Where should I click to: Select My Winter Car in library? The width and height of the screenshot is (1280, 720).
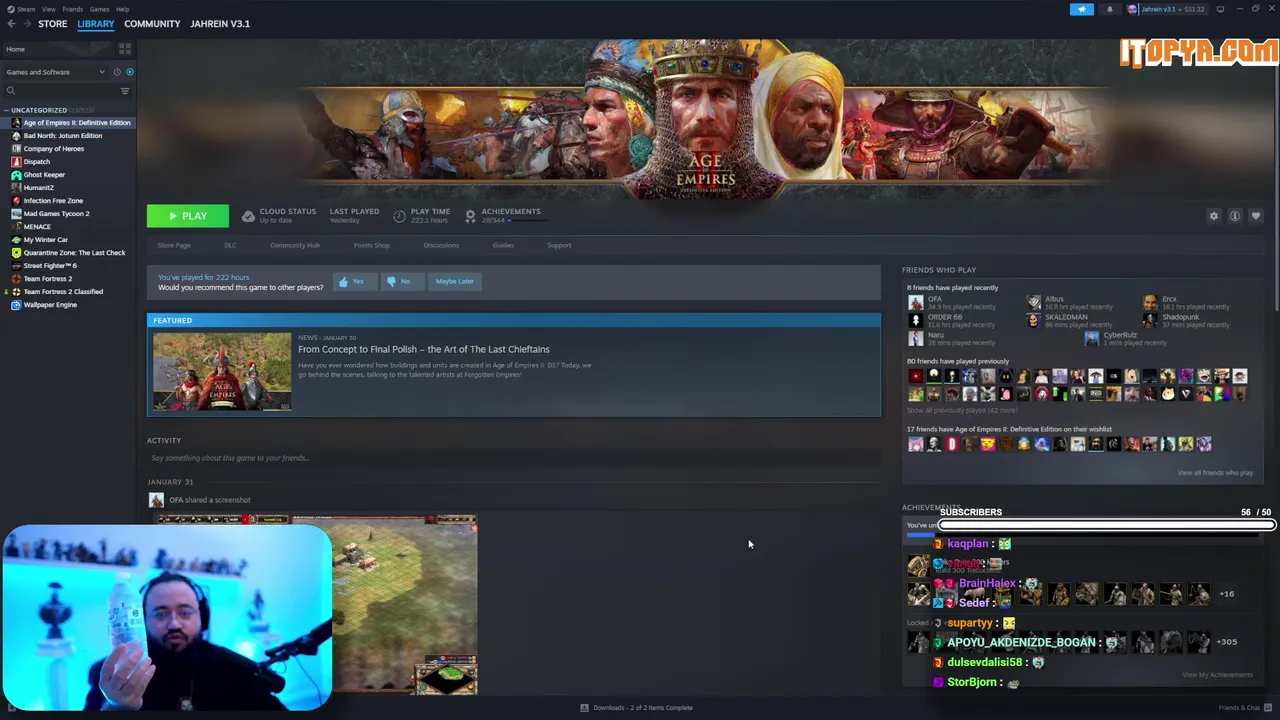point(45,240)
